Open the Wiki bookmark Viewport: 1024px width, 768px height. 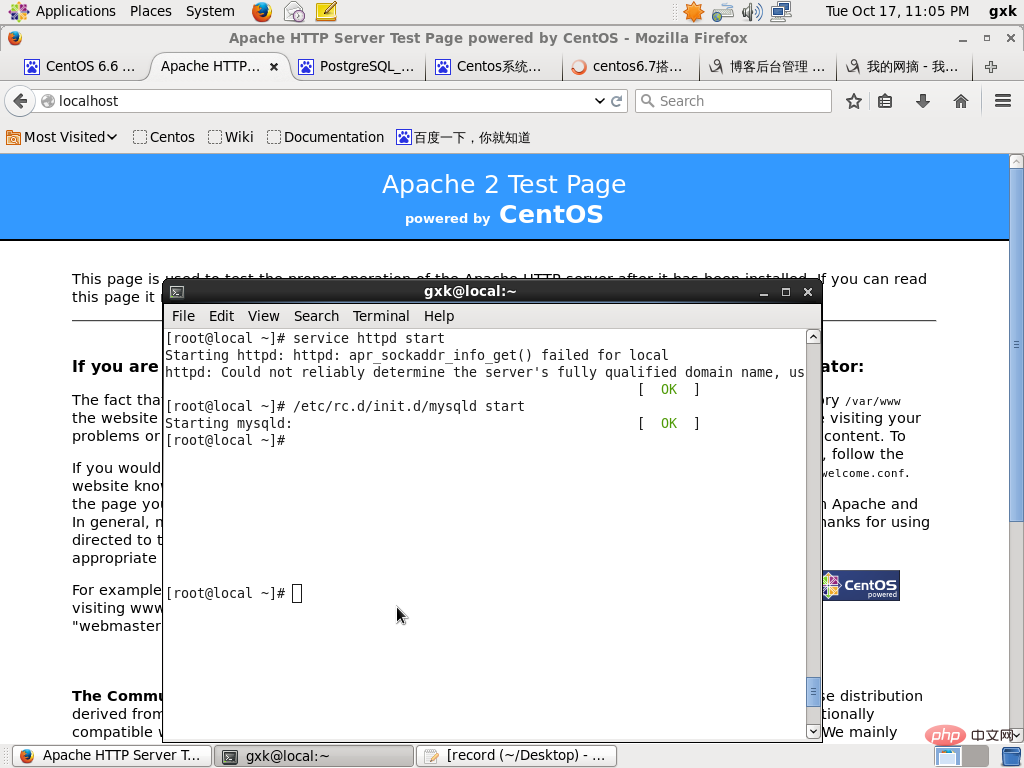tap(231, 137)
